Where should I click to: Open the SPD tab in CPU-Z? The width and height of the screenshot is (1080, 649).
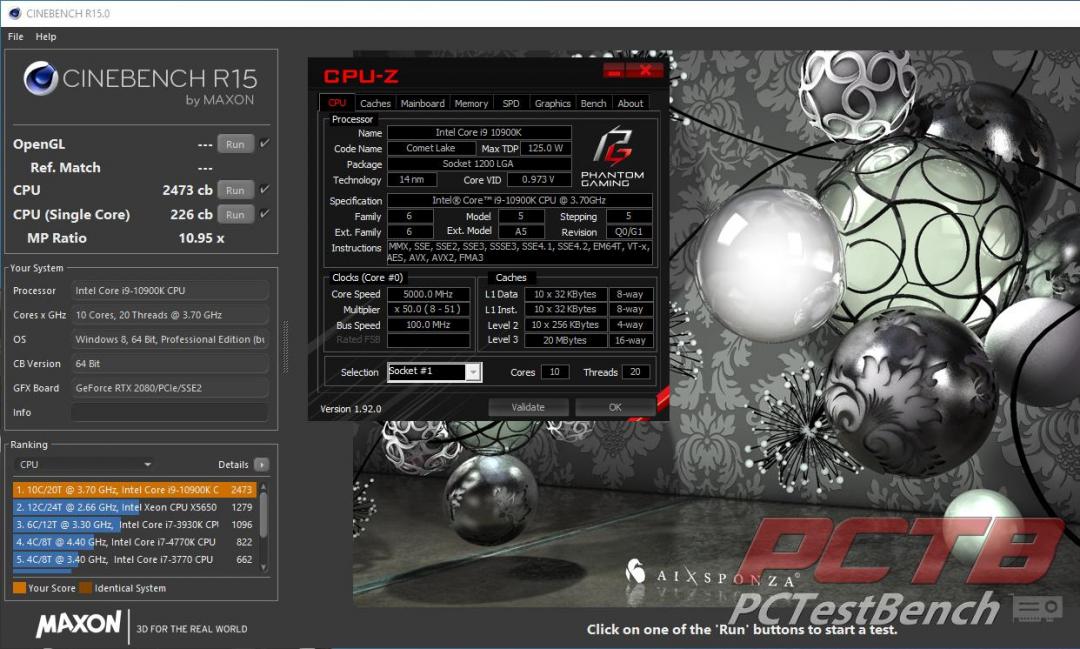[511, 103]
